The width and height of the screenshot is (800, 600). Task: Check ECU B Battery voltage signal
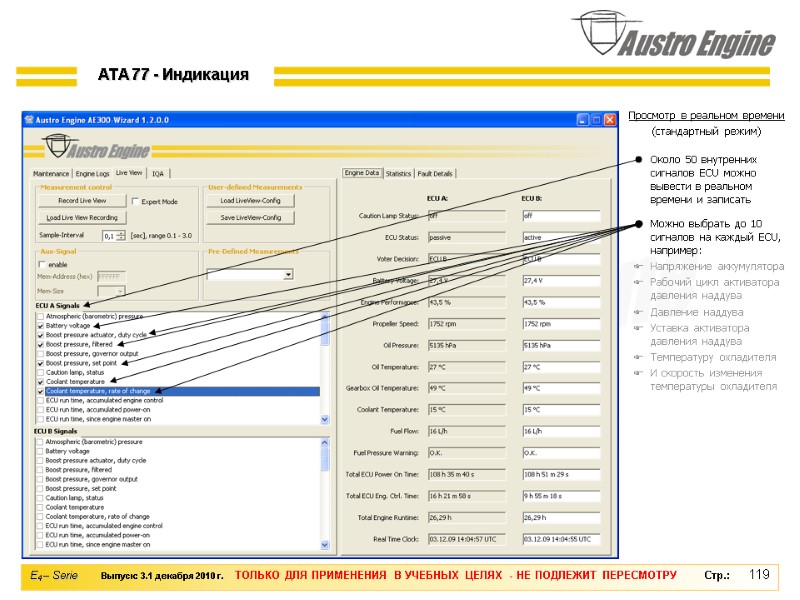point(40,451)
